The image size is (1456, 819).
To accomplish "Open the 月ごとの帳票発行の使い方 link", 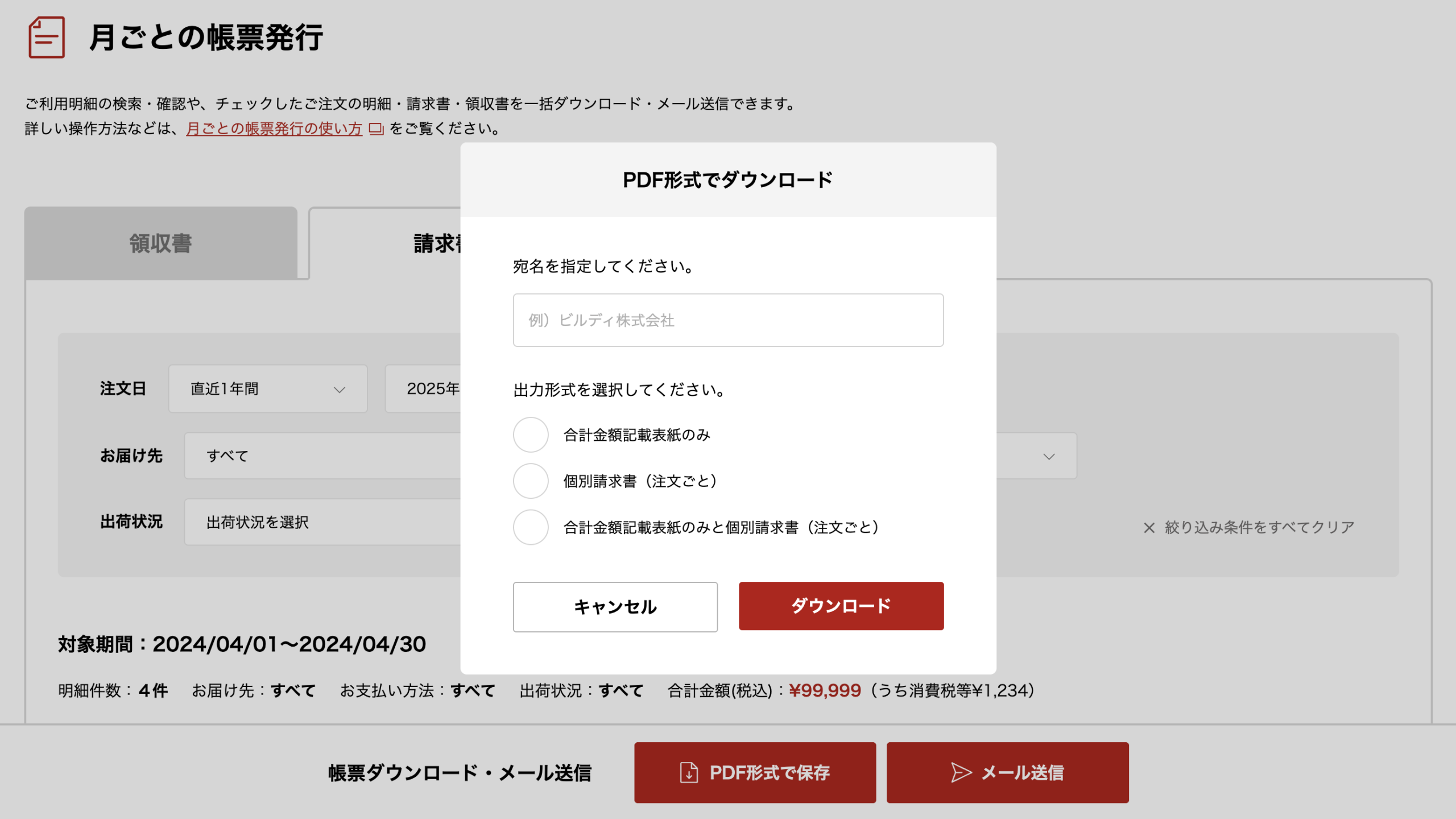I will pos(274,129).
